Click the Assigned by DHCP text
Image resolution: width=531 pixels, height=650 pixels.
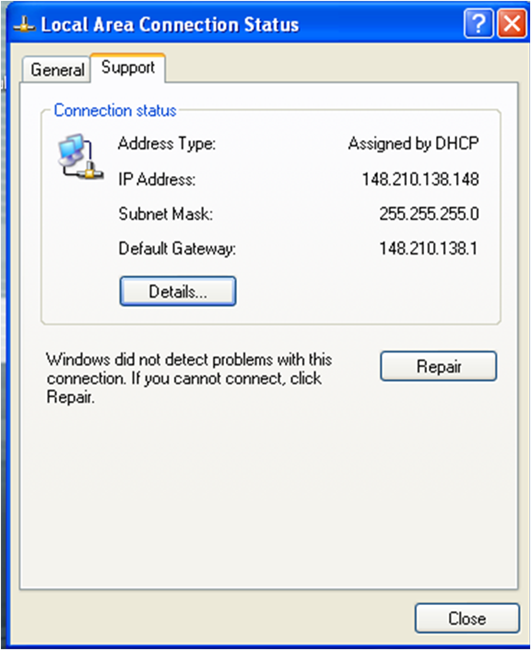pyautogui.click(x=414, y=143)
